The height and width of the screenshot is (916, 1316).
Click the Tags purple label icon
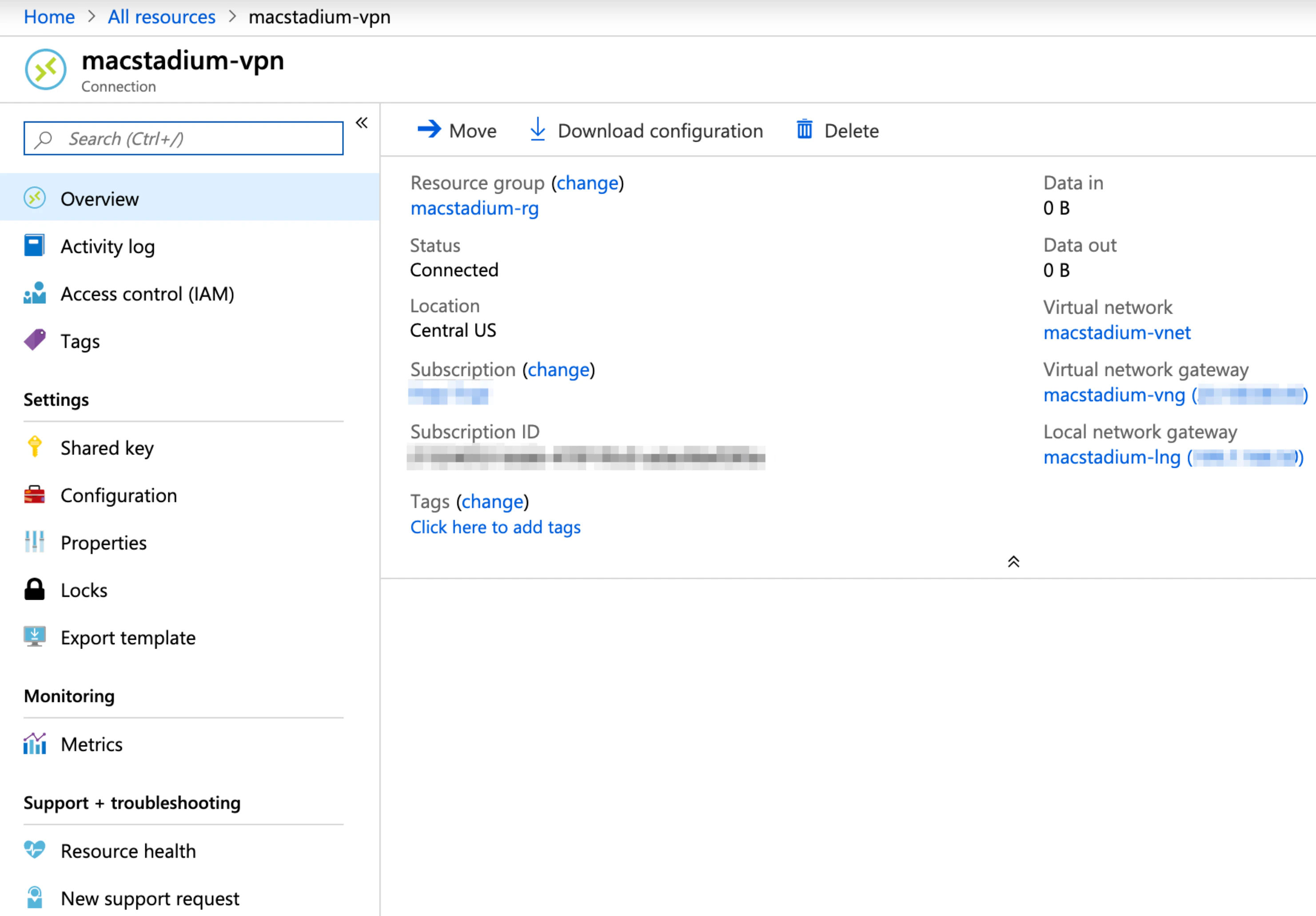(34, 340)
